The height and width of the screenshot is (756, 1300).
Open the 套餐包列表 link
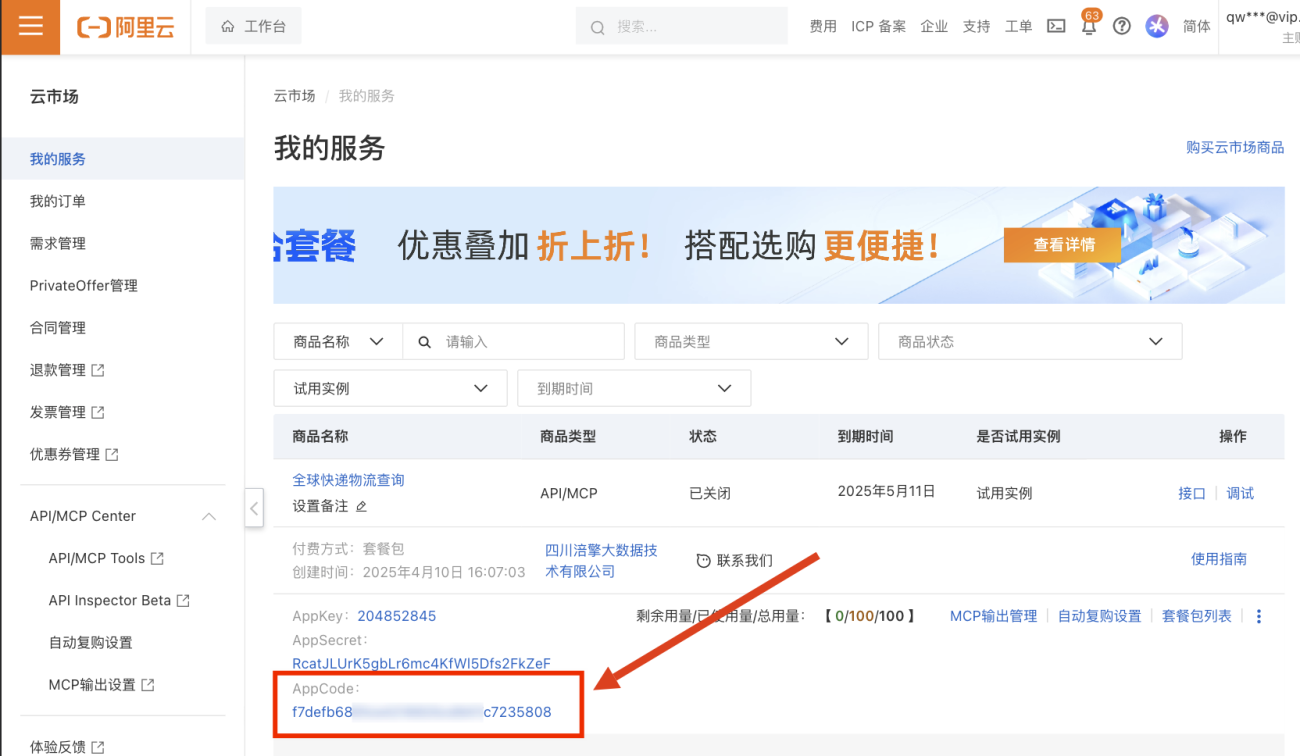[x=1197, y=616]
